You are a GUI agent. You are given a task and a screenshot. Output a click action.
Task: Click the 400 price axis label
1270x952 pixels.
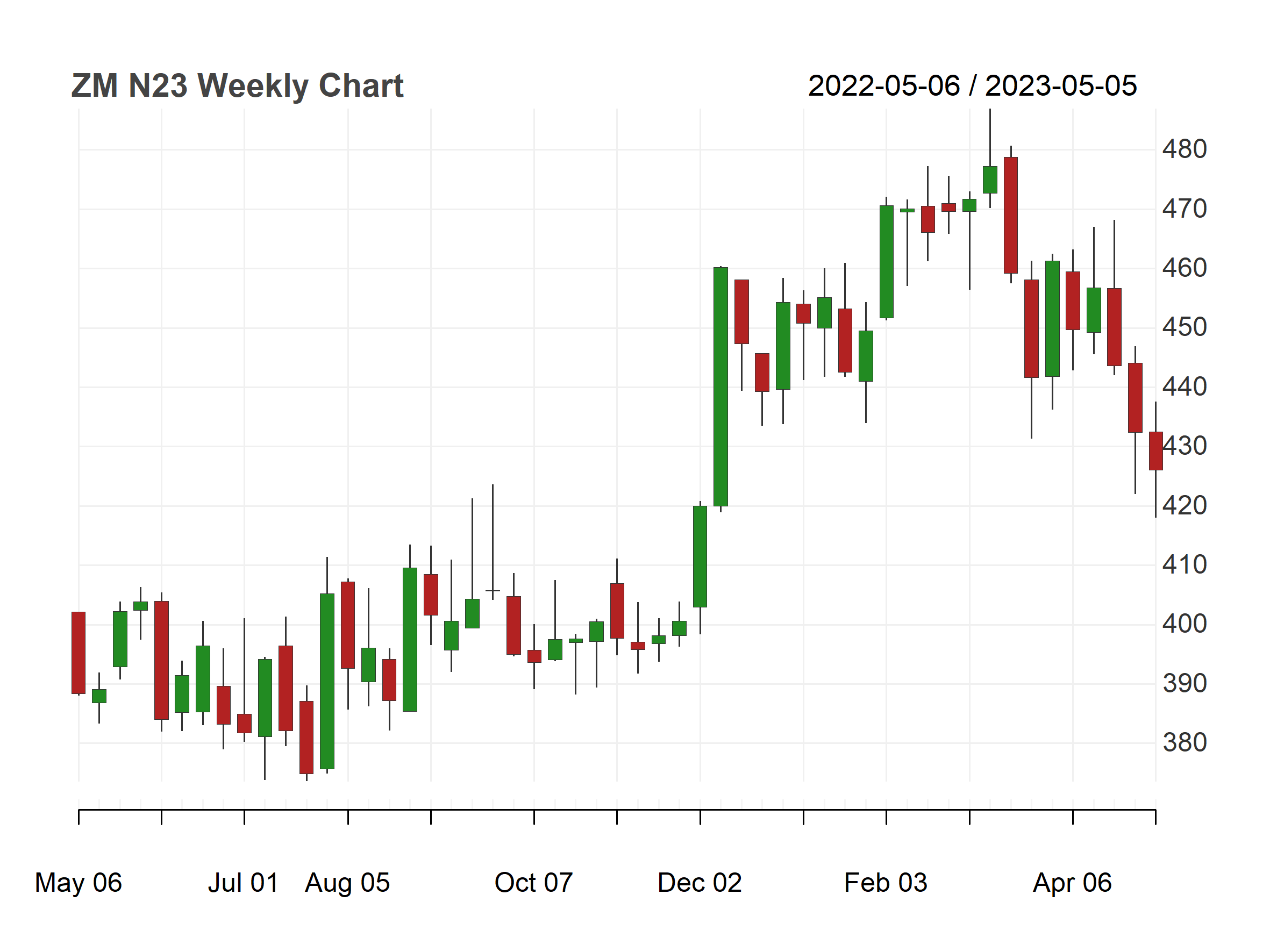click(1185, 624)
